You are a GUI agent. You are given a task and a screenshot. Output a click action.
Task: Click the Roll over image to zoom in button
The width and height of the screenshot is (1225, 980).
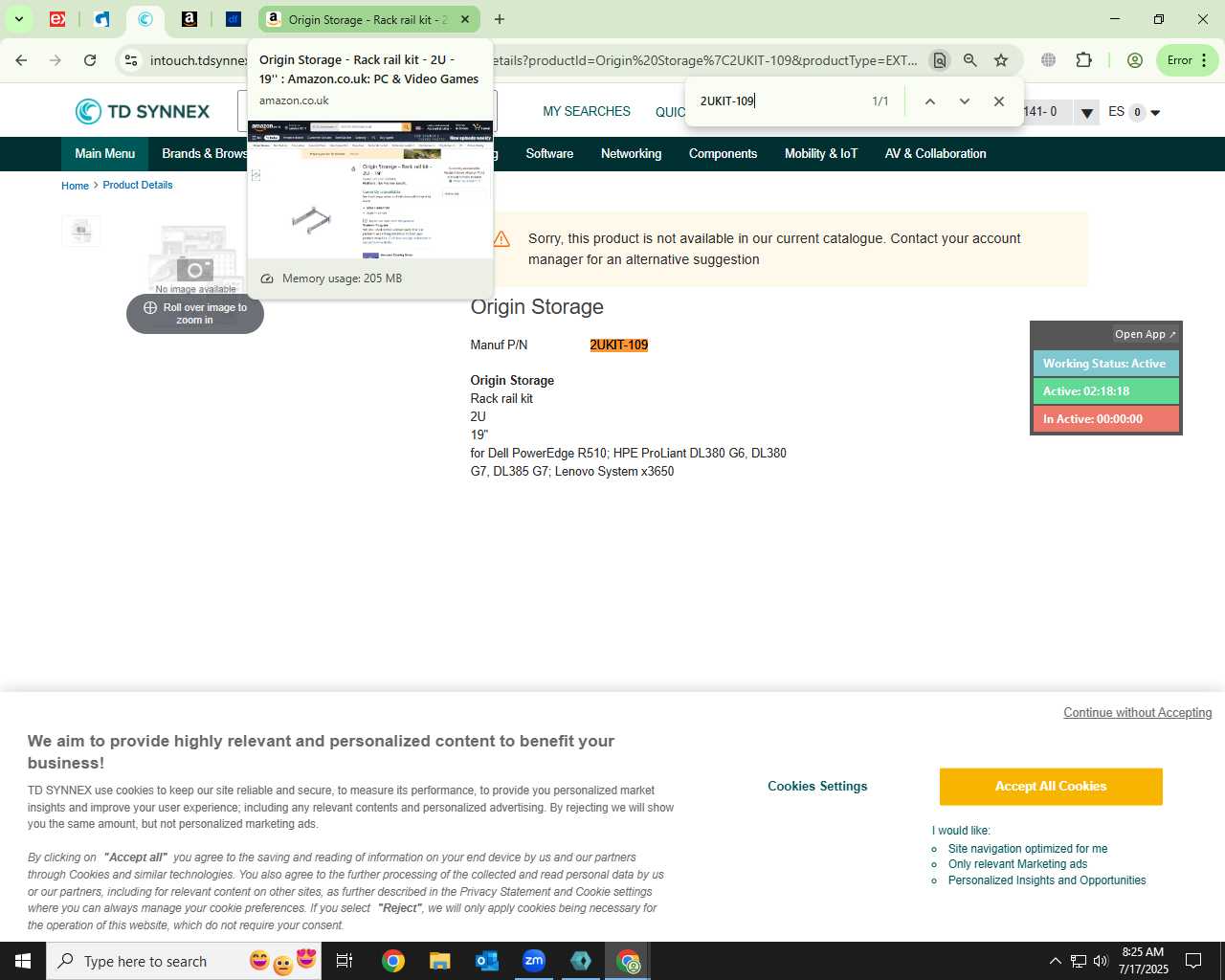click(195, 314)
